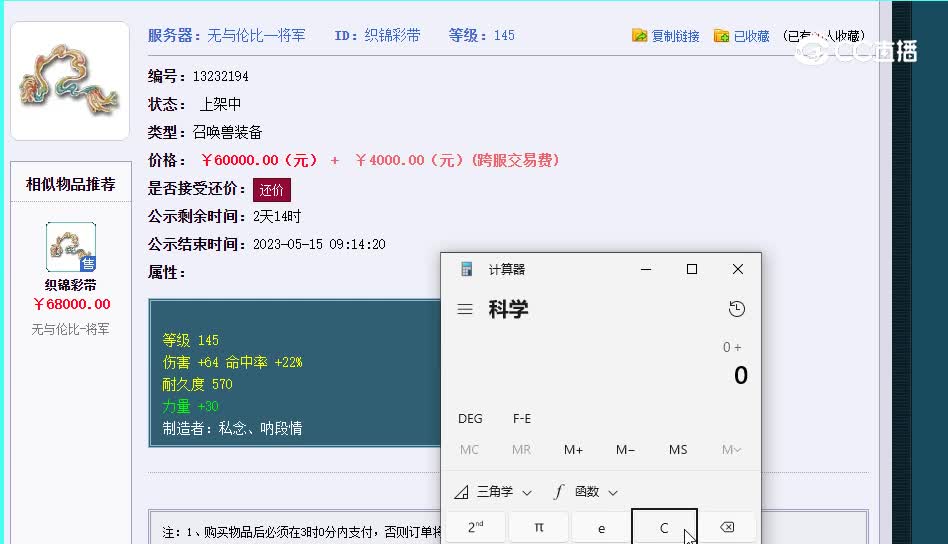Click the 织锦彩带 similar item name
The height and width of the screenshot is (544, 948).
71,285
